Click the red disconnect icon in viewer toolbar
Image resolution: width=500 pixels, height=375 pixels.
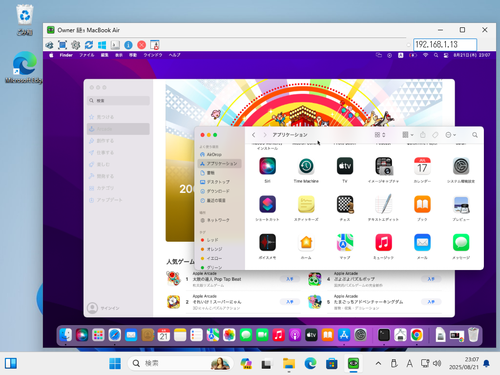pyautogui.click(x=142, y=45)
